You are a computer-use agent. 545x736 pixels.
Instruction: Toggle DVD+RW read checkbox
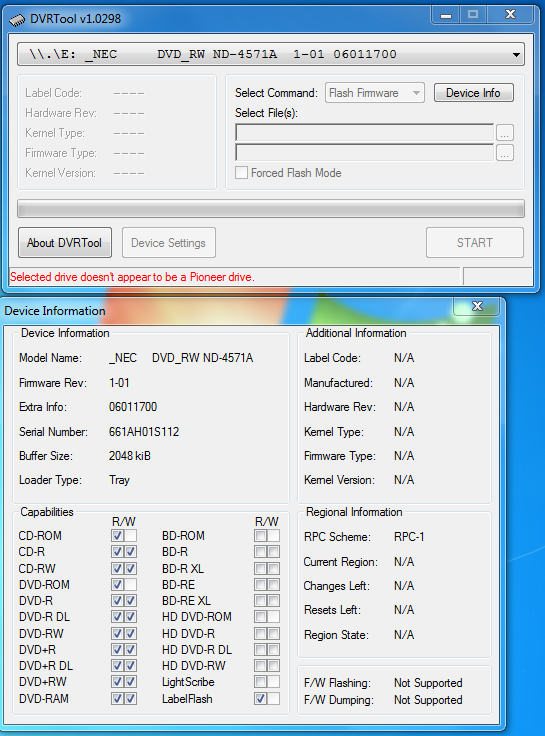click(117, 682)
